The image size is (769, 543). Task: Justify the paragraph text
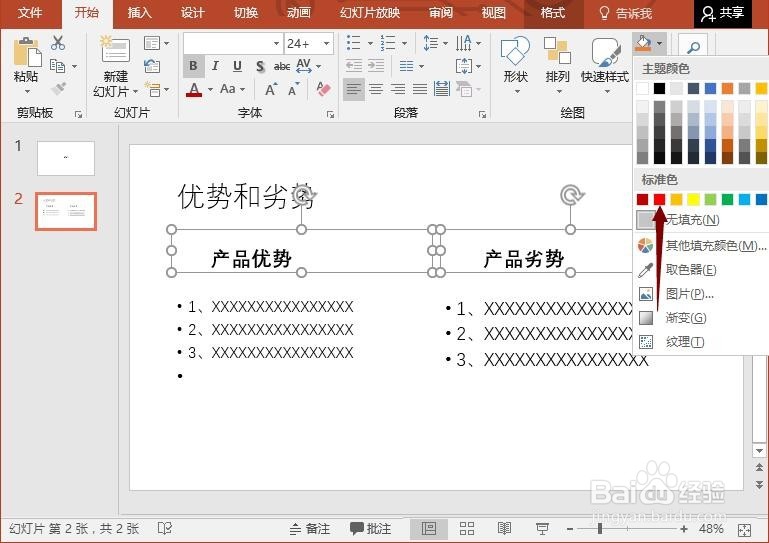tap(420, 89)
